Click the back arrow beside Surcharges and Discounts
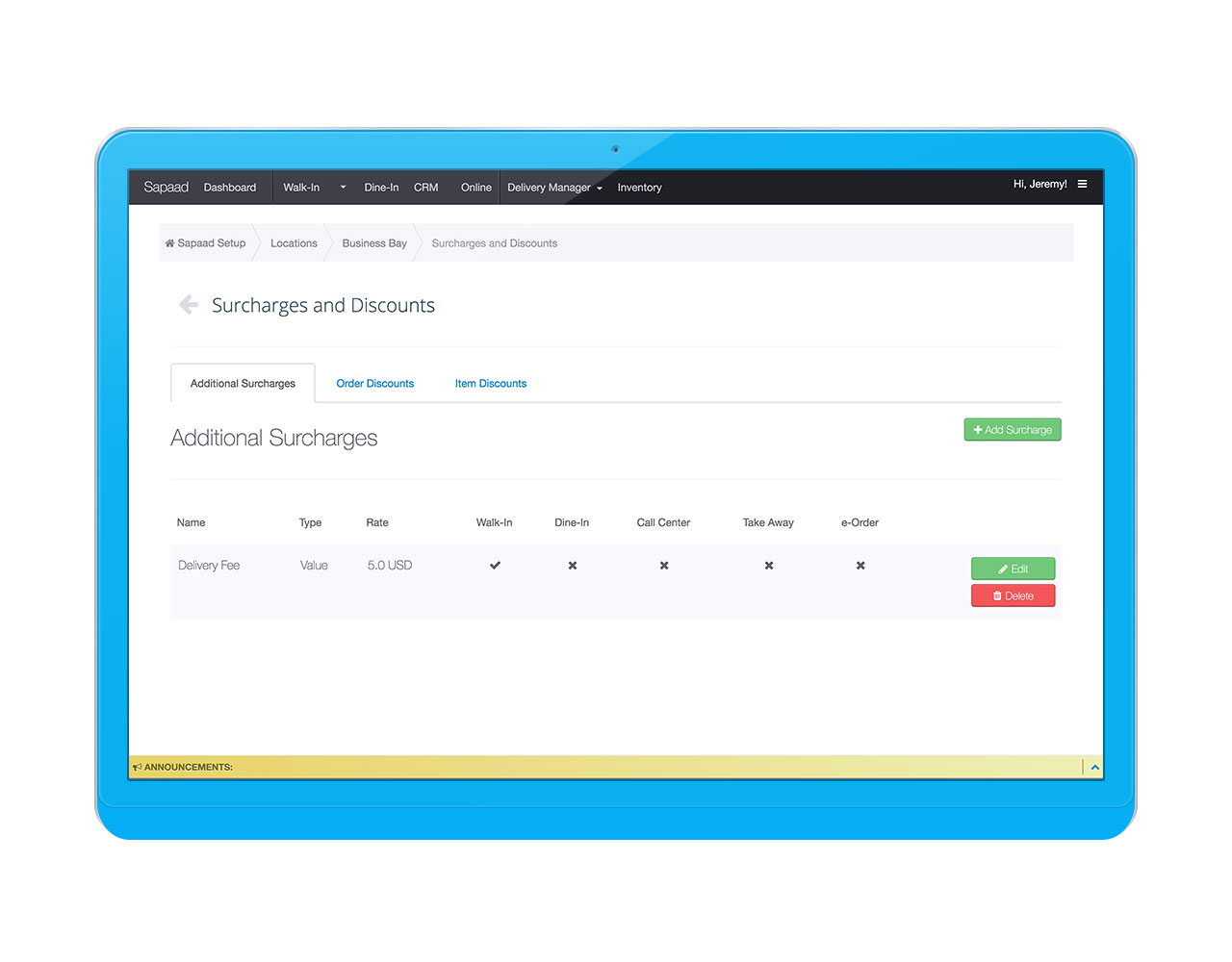Viewport: 1232px width, 962px height. [188, 304]
